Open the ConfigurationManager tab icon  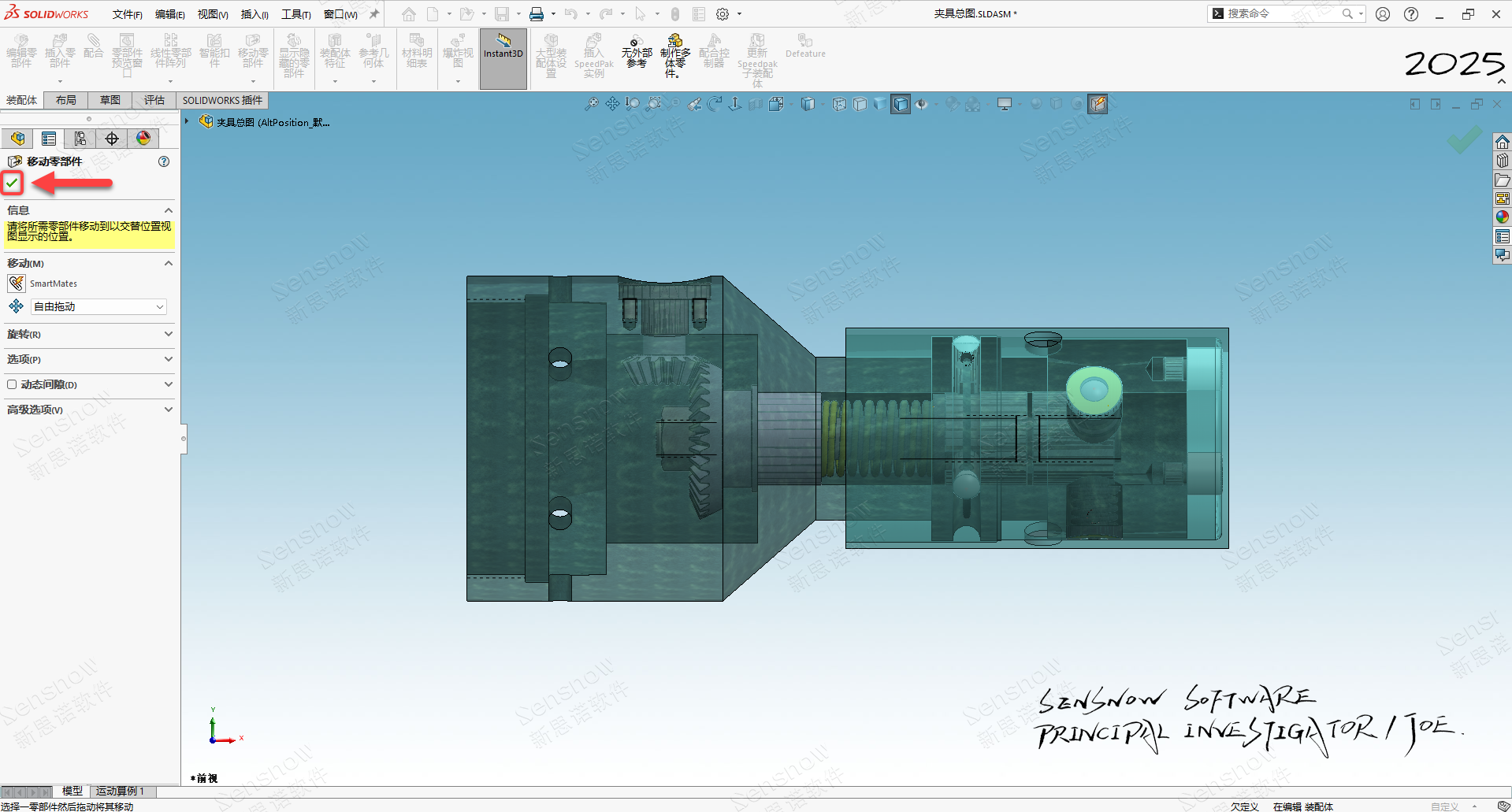click(x=80, y=139)
